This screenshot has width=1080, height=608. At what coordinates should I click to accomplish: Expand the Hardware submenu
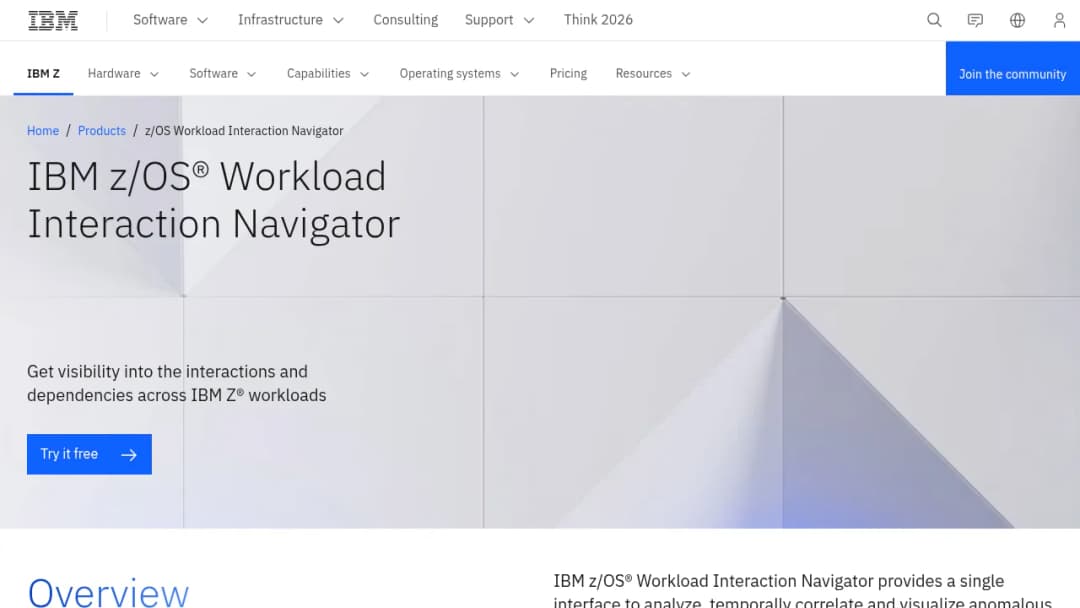click(123, 74)
